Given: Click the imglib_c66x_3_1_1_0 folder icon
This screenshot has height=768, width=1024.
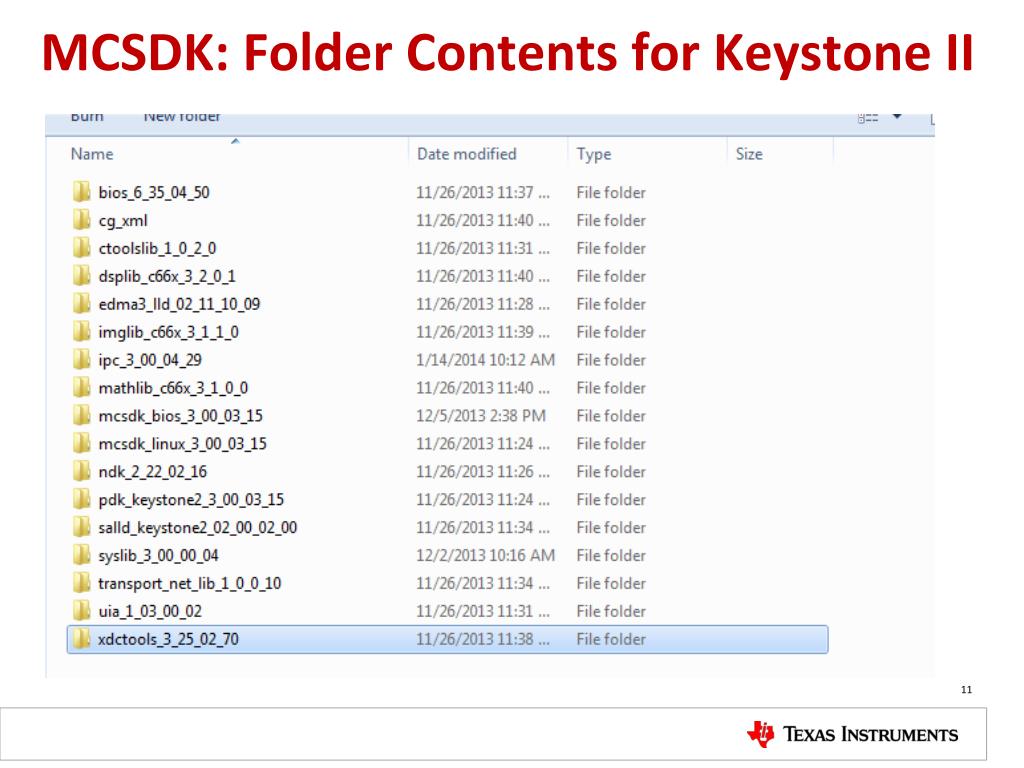Looking at the screenshot, I should [x=82, y=332].
